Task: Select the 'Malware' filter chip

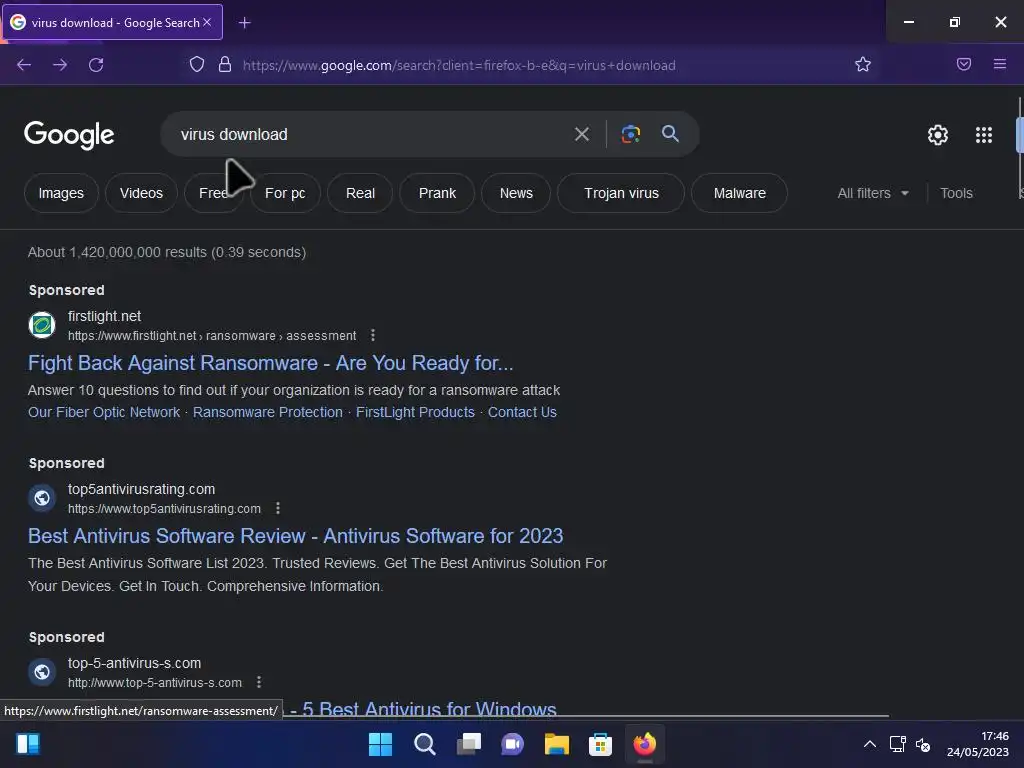Action: pyautogui.click(x=739, y=193)
